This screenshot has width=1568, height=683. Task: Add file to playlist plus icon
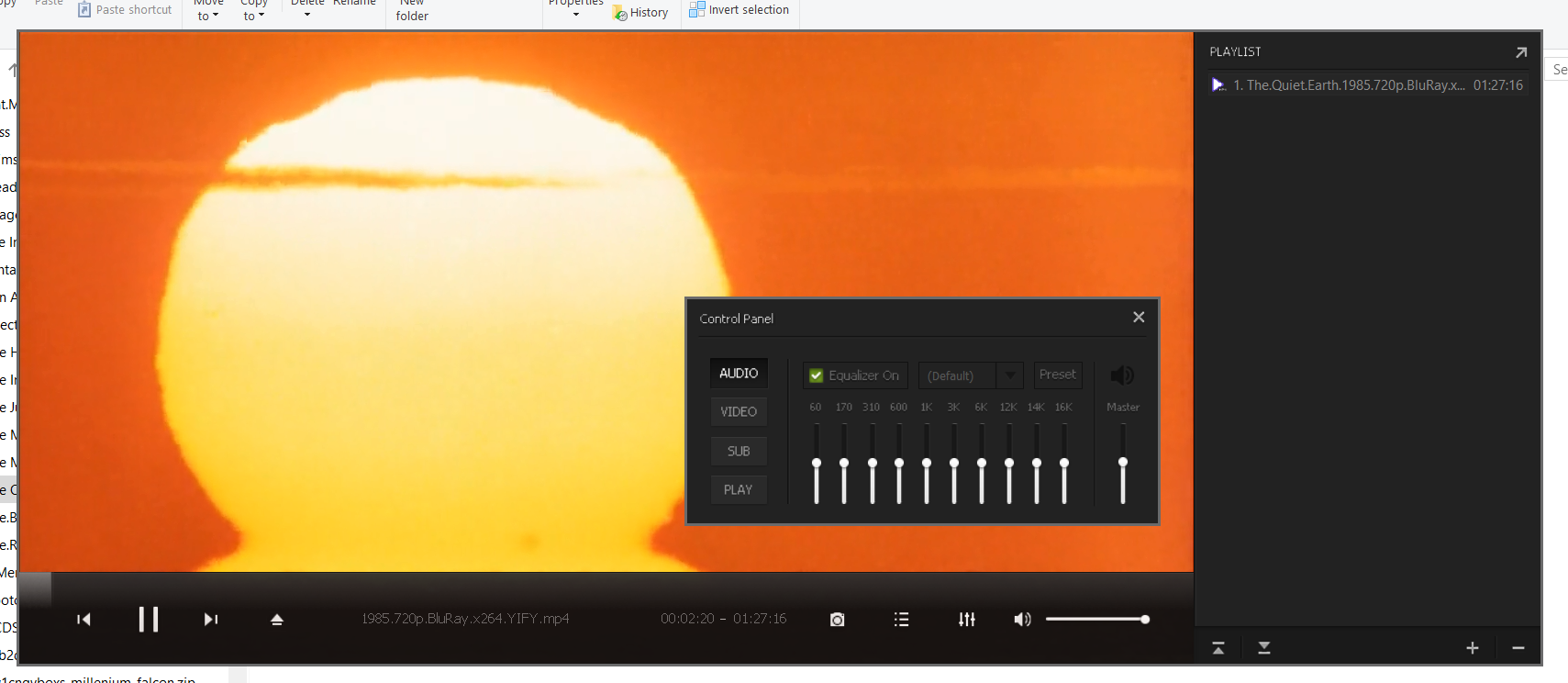(x=1473, y=648)
